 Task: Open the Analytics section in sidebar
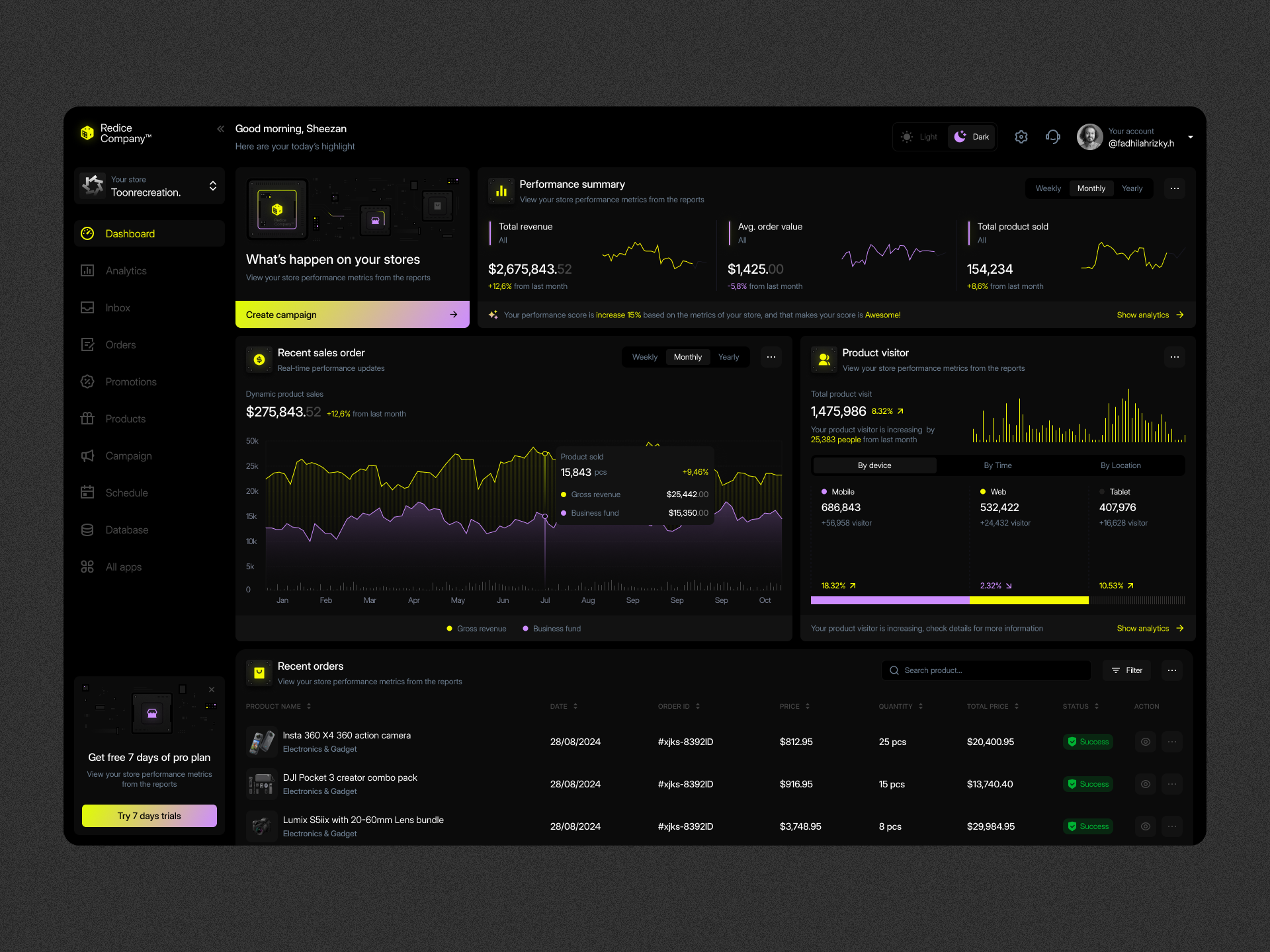pos(126,270)
